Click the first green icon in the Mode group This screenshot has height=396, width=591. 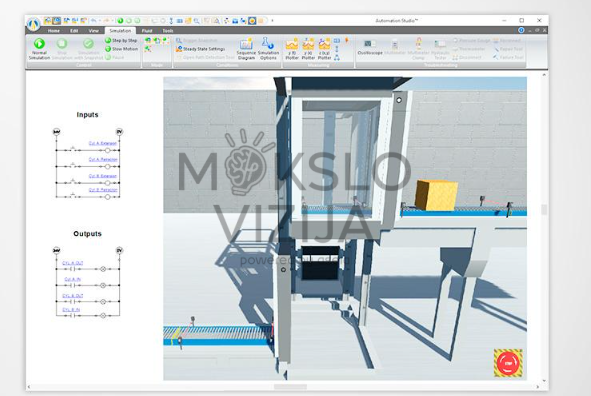(x=148, y=40)
